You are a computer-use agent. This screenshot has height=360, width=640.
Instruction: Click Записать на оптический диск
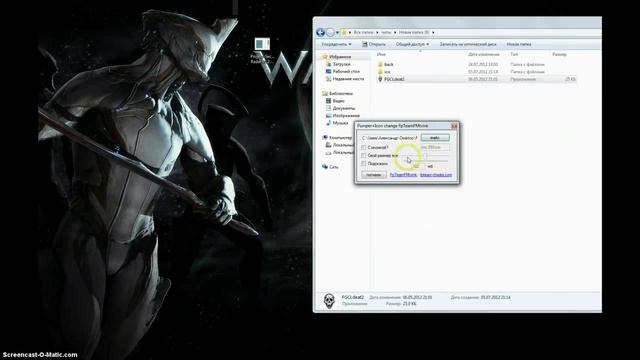(468, 44)
